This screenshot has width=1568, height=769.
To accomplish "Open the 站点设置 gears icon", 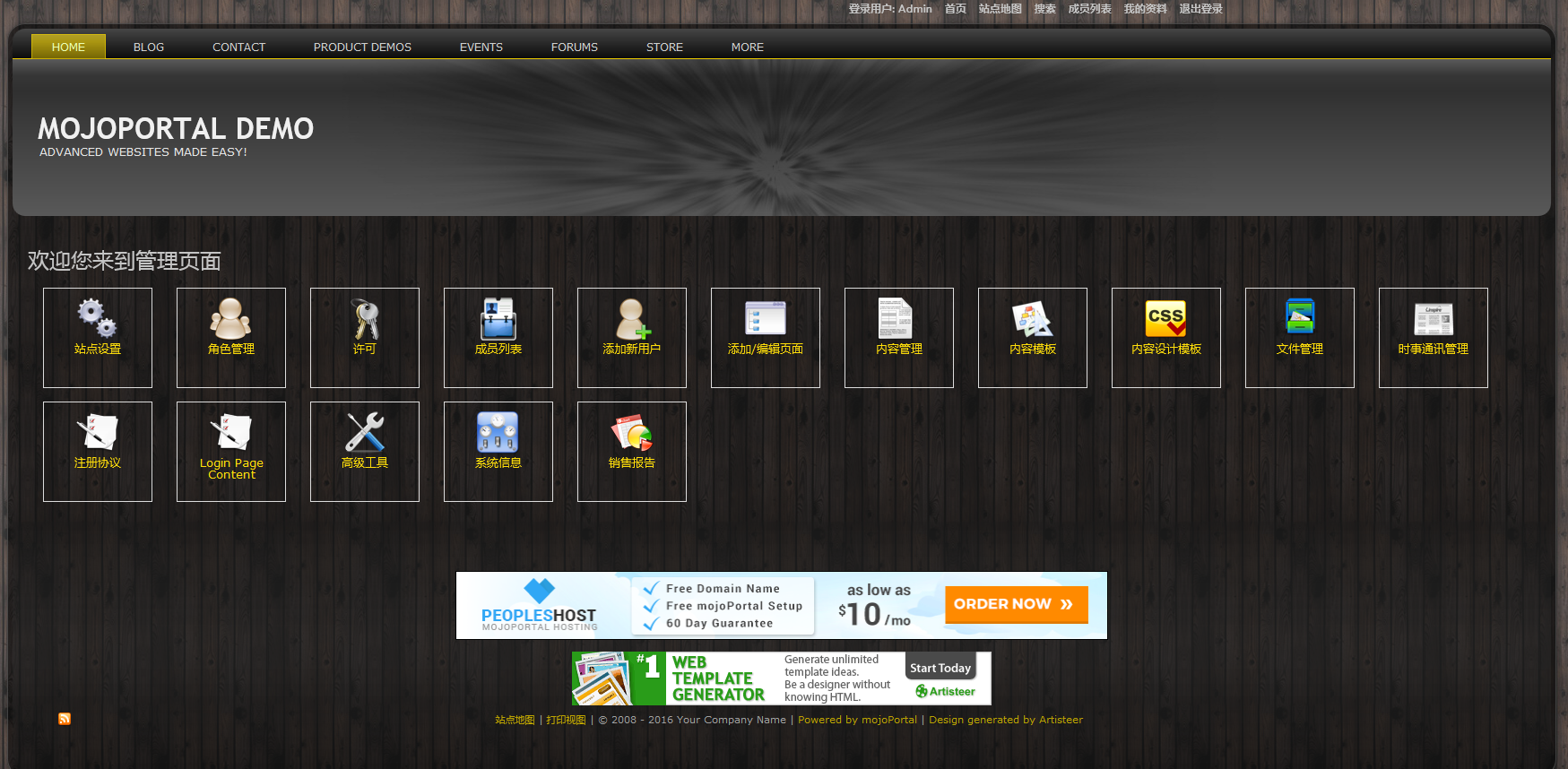I will click(x=97, y=318).
